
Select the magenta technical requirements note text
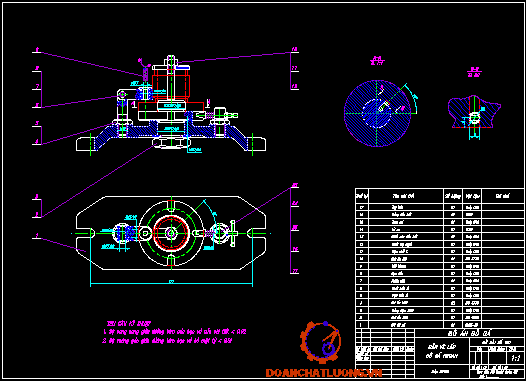[174, 332]
